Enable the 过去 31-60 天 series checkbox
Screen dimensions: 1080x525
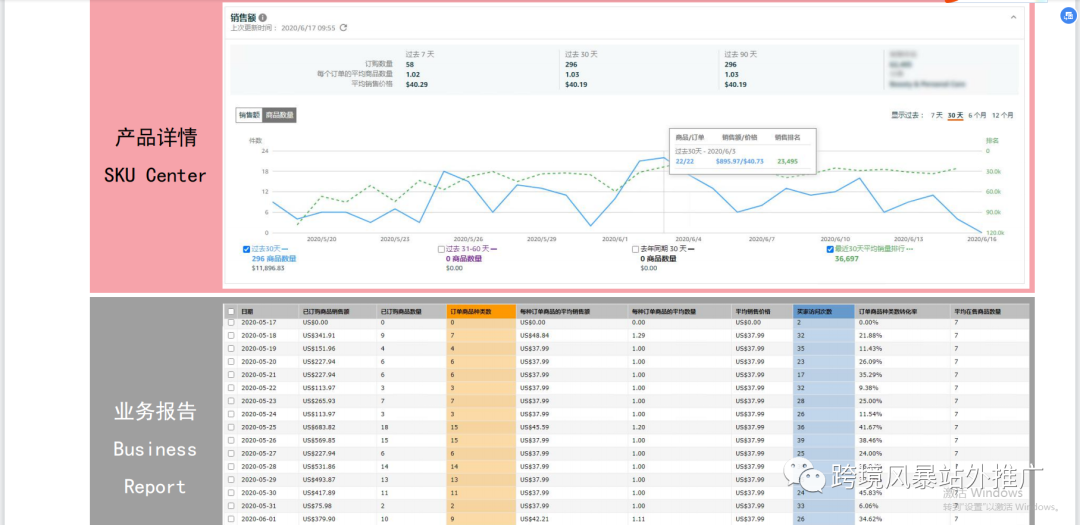(442, 249)
